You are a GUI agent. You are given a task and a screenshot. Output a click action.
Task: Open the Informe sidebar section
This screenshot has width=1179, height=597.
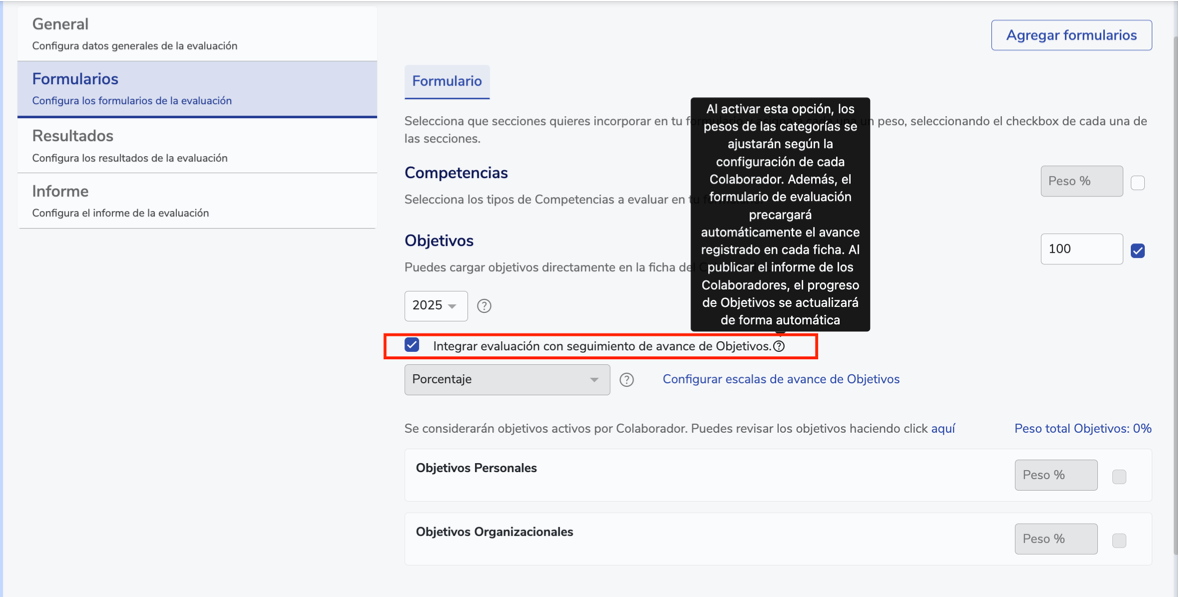(x=197, y=200)
